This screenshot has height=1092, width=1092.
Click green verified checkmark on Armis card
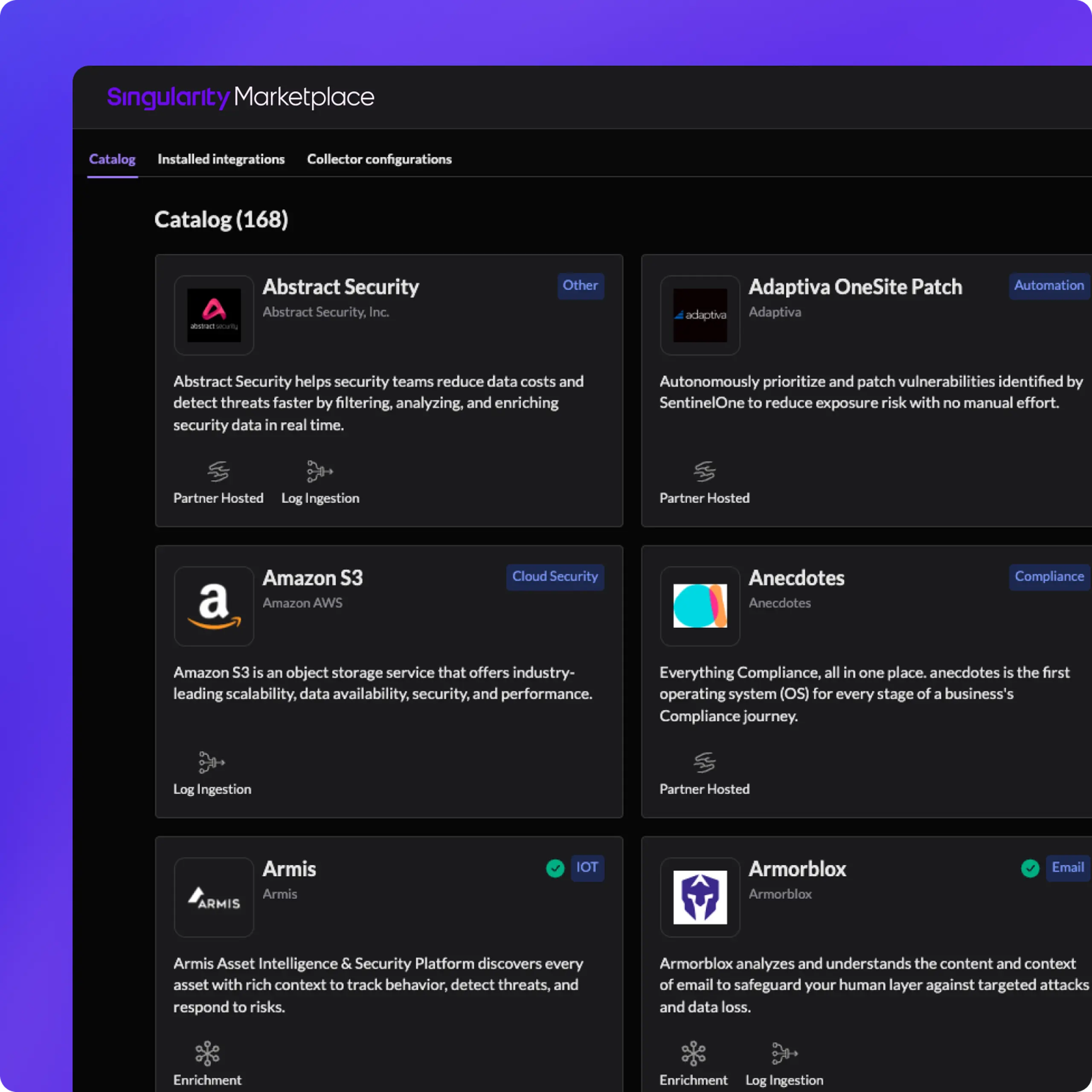point(555,868)
